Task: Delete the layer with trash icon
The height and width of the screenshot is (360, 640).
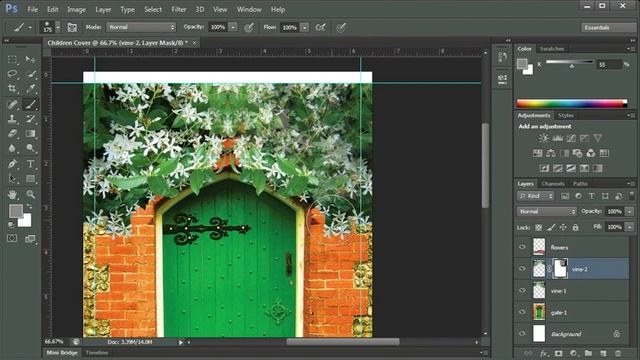Action: pos(618,353)
